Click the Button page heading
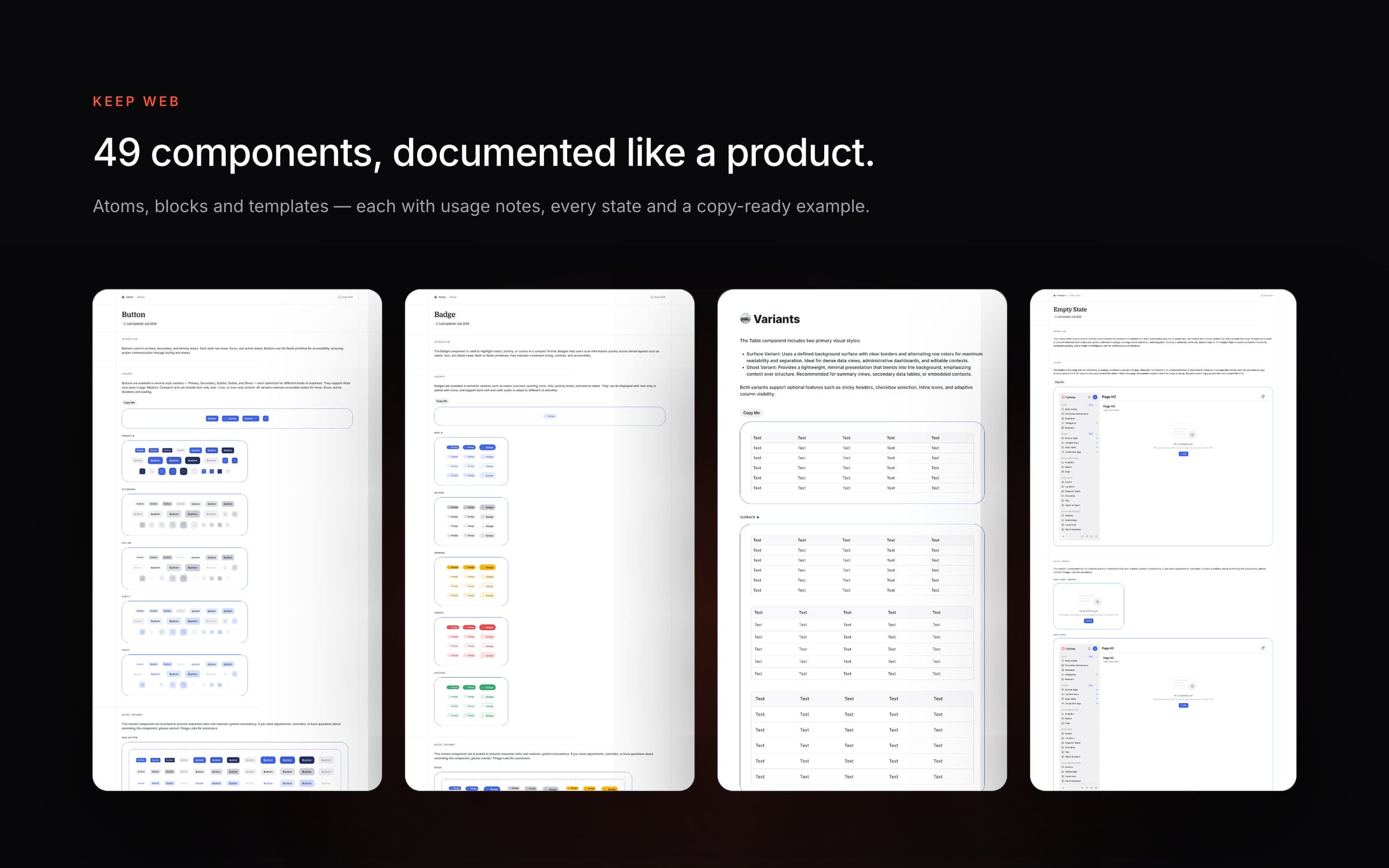 [133, 314]
